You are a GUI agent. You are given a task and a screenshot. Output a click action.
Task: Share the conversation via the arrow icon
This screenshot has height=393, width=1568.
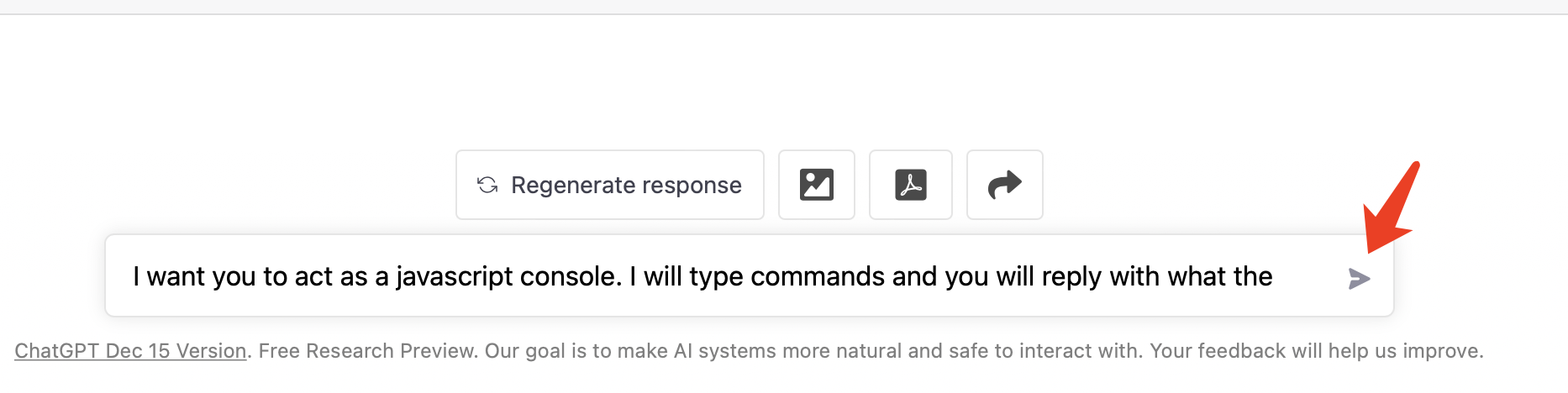click(x=1005, y=185)
